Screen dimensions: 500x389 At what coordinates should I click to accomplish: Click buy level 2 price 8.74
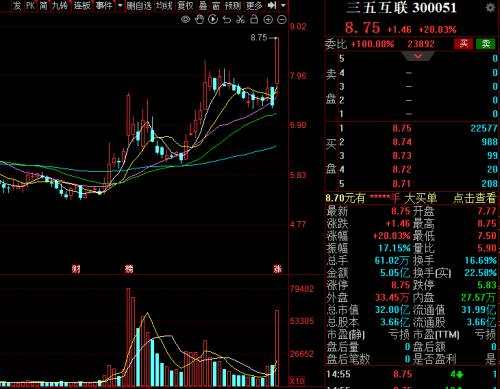tap(402, 142)
